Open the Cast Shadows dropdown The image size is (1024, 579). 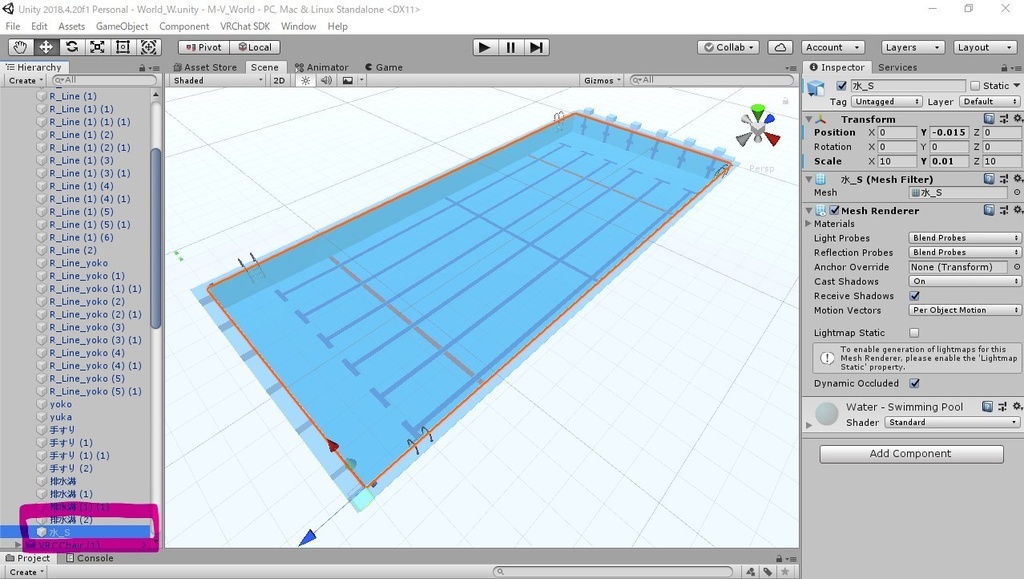(963, 281)
